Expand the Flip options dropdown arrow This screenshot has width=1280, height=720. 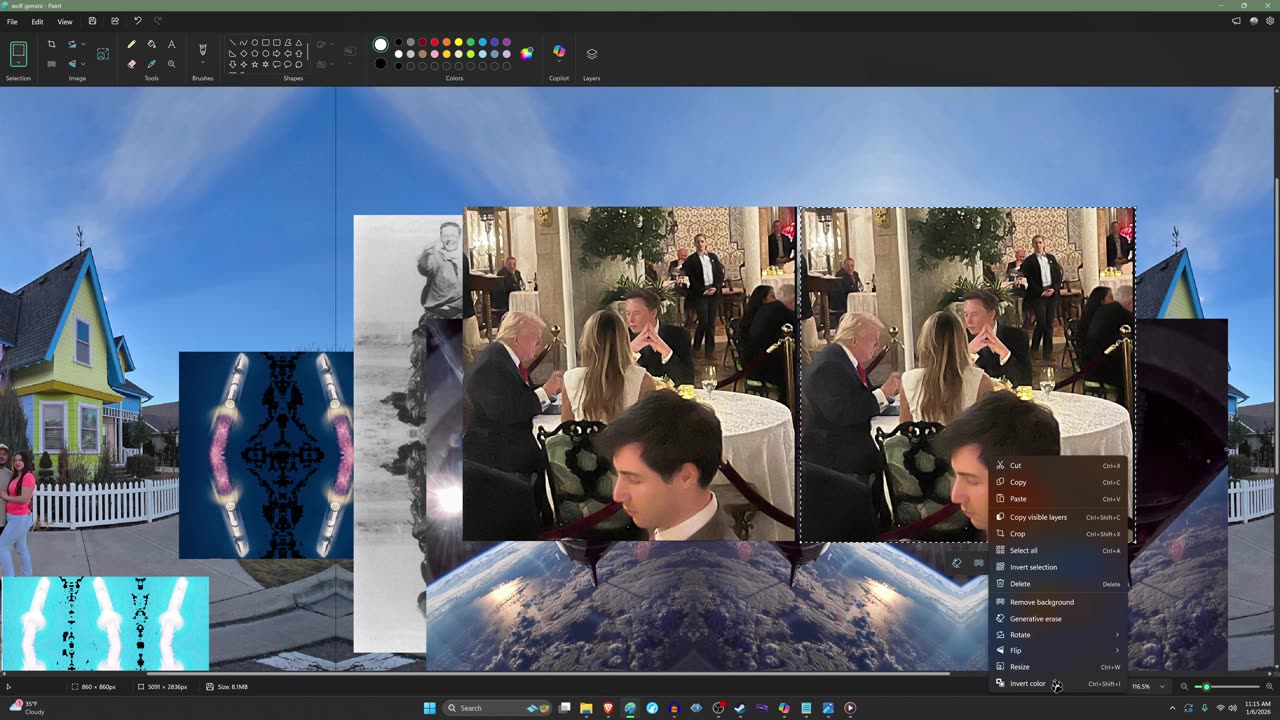click(x=82, y=64)
